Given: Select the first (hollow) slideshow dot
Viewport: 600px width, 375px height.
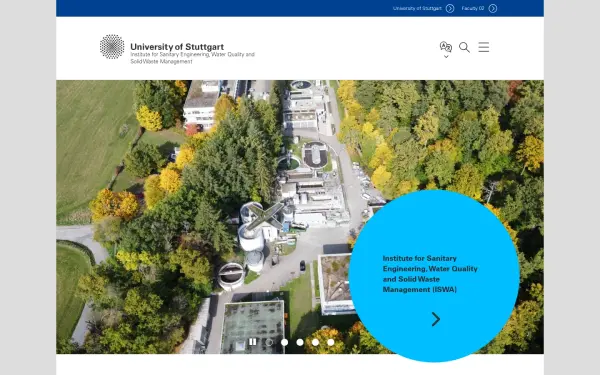Looking at the screenshot, I should tap(269, 342).
